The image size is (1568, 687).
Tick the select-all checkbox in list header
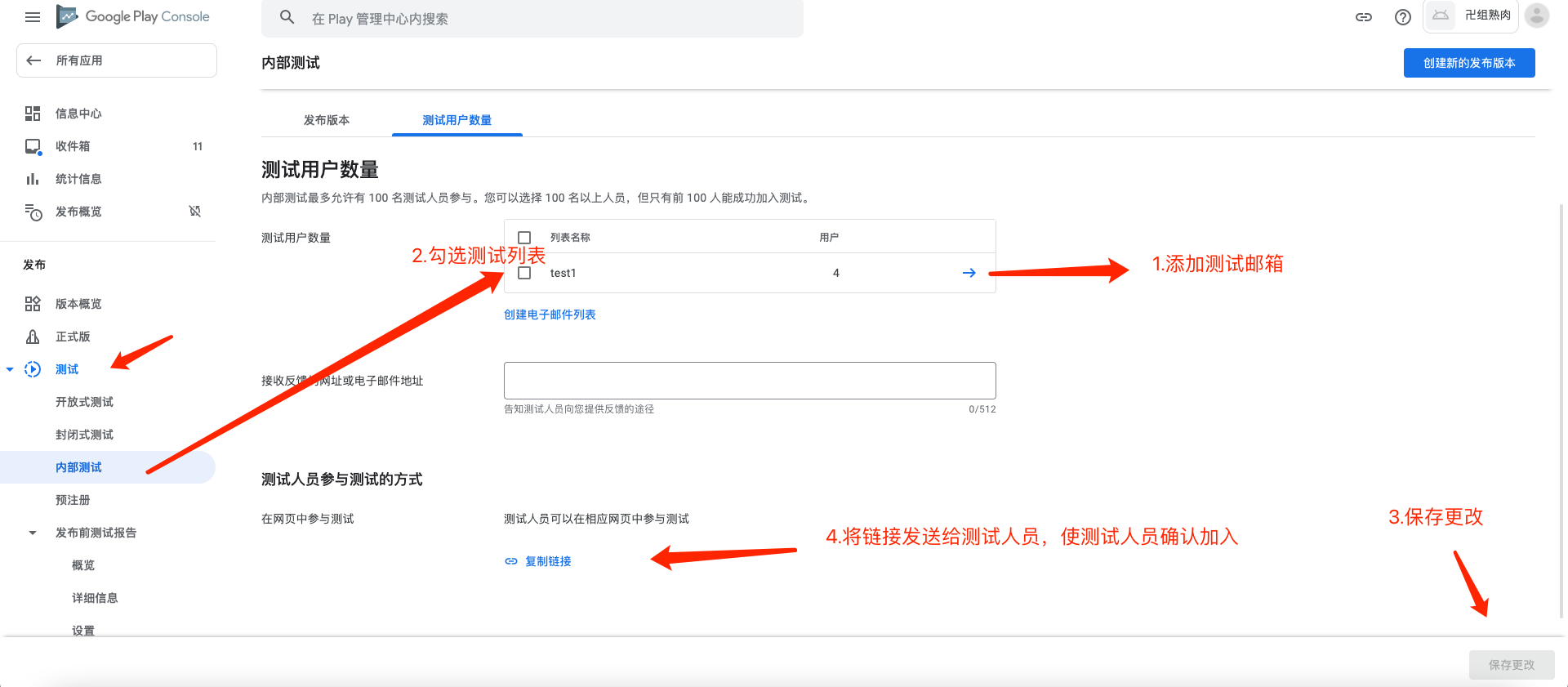point(524,238)
